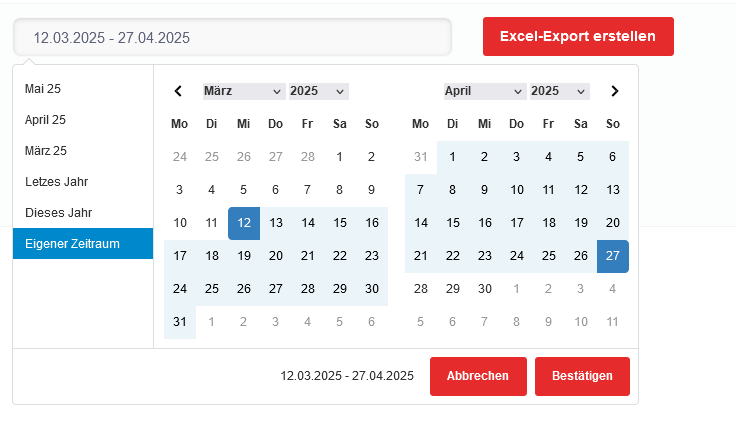The width and height of the screenshot is (736, 423).
Task: Click the date range input field
Action: [x=232, y=38]
